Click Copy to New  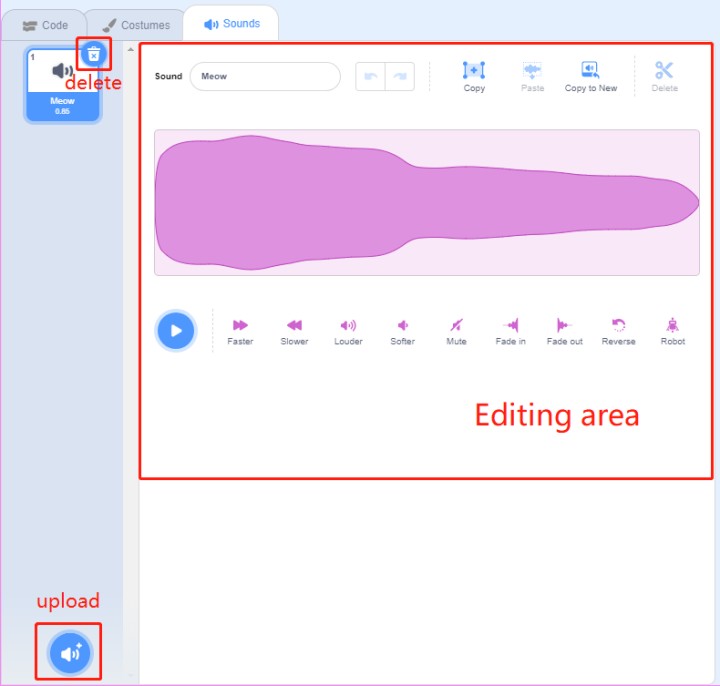pyautogui.click(x=591, y=77)
